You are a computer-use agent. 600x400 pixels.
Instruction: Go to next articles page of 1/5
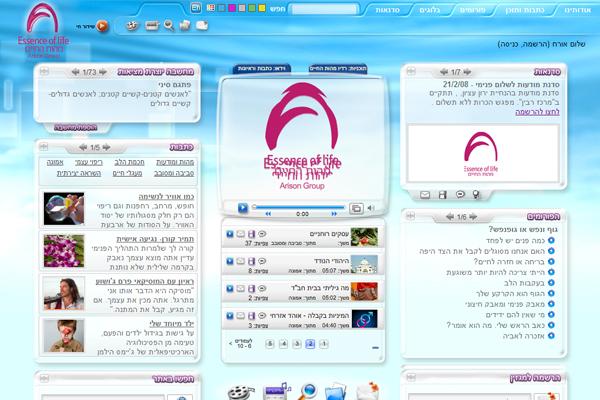106,147
